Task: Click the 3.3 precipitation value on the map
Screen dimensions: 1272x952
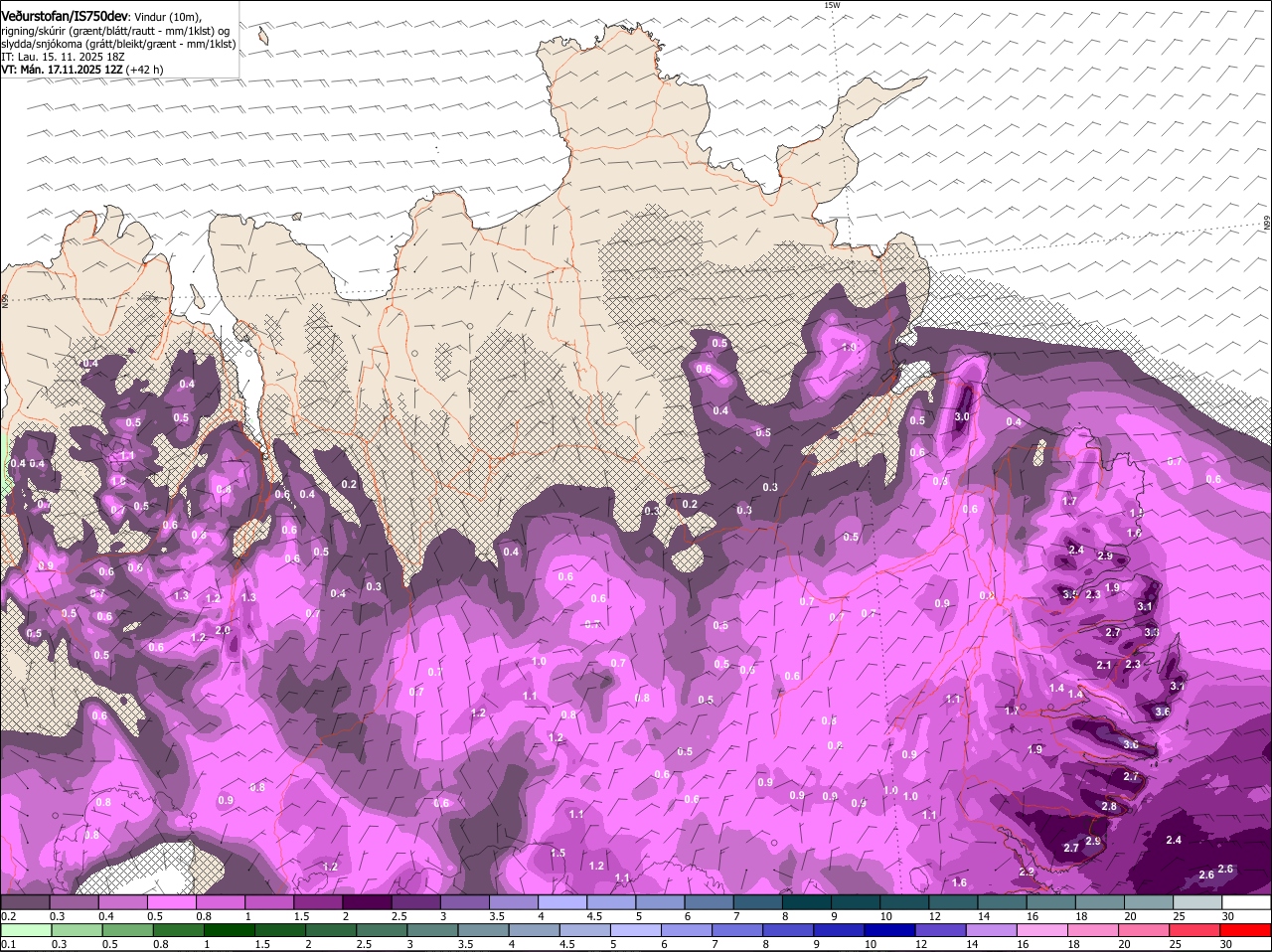Action: pyautogui.click(x=1151, y=632)
